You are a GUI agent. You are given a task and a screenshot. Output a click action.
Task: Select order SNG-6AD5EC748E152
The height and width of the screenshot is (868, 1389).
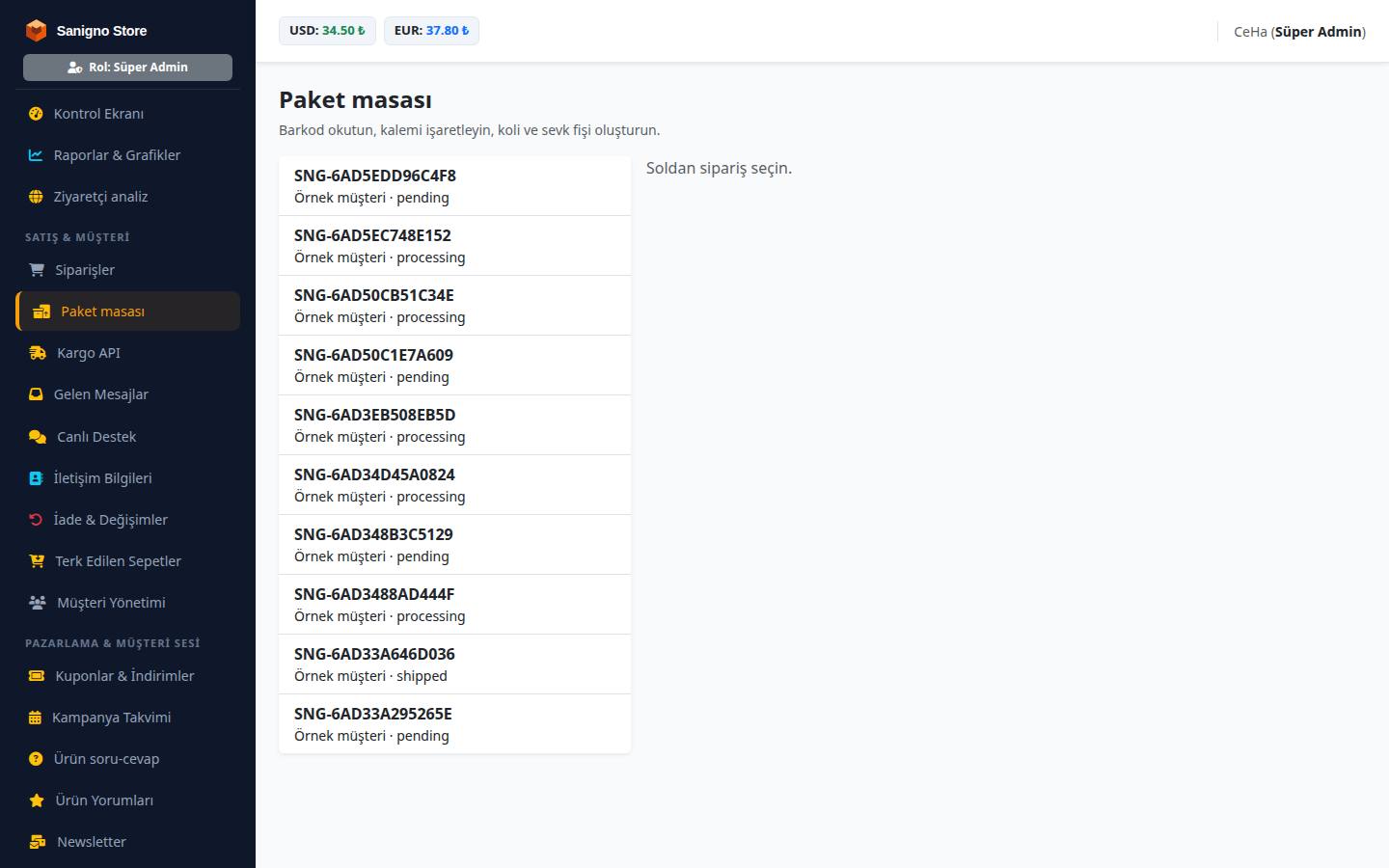tap(454, 246)
